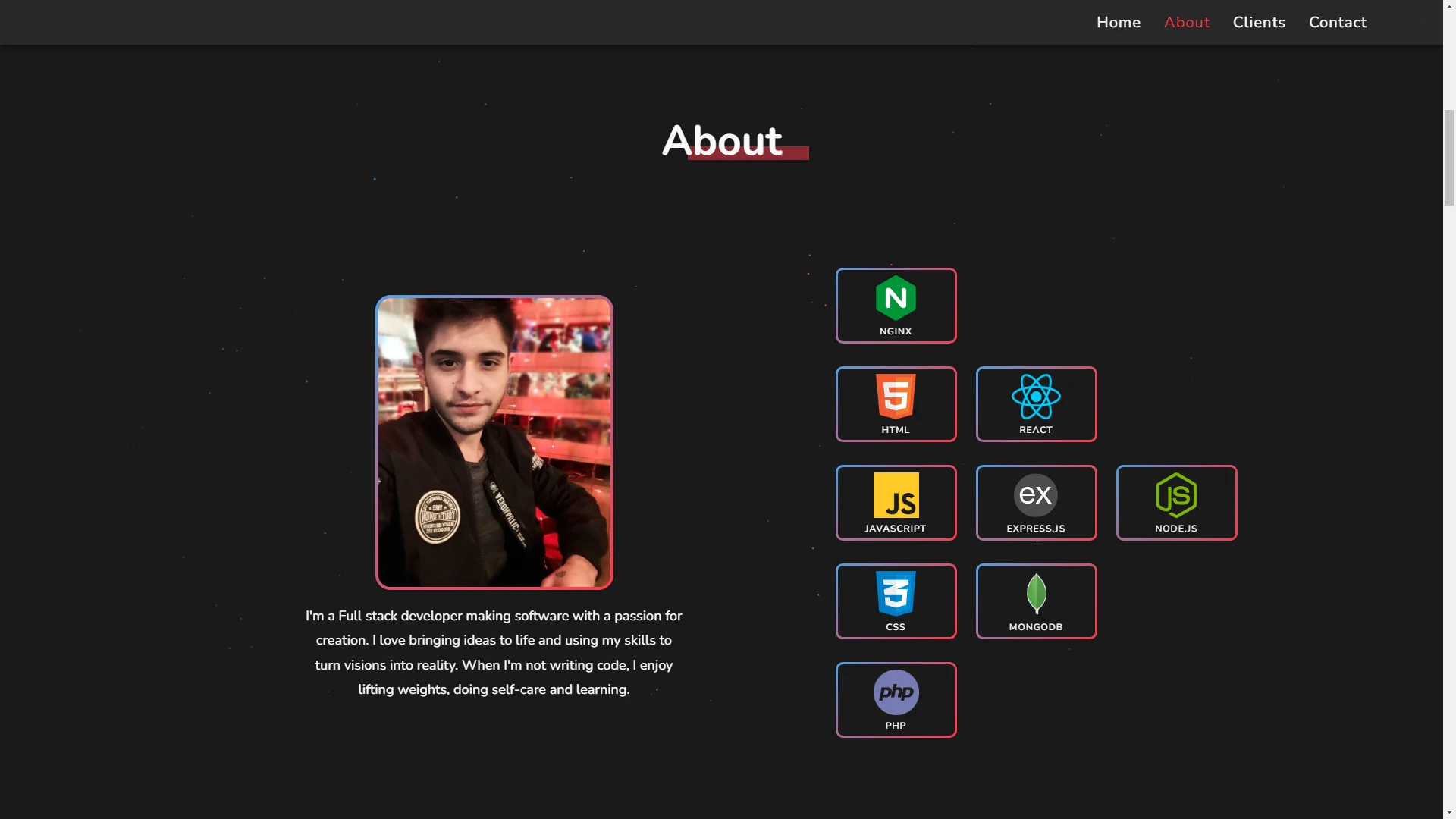Click the NGINX hexagon icon
The width and height of the screenshot is (1456, 819).
pyautogui.click(x=896, y=297)
